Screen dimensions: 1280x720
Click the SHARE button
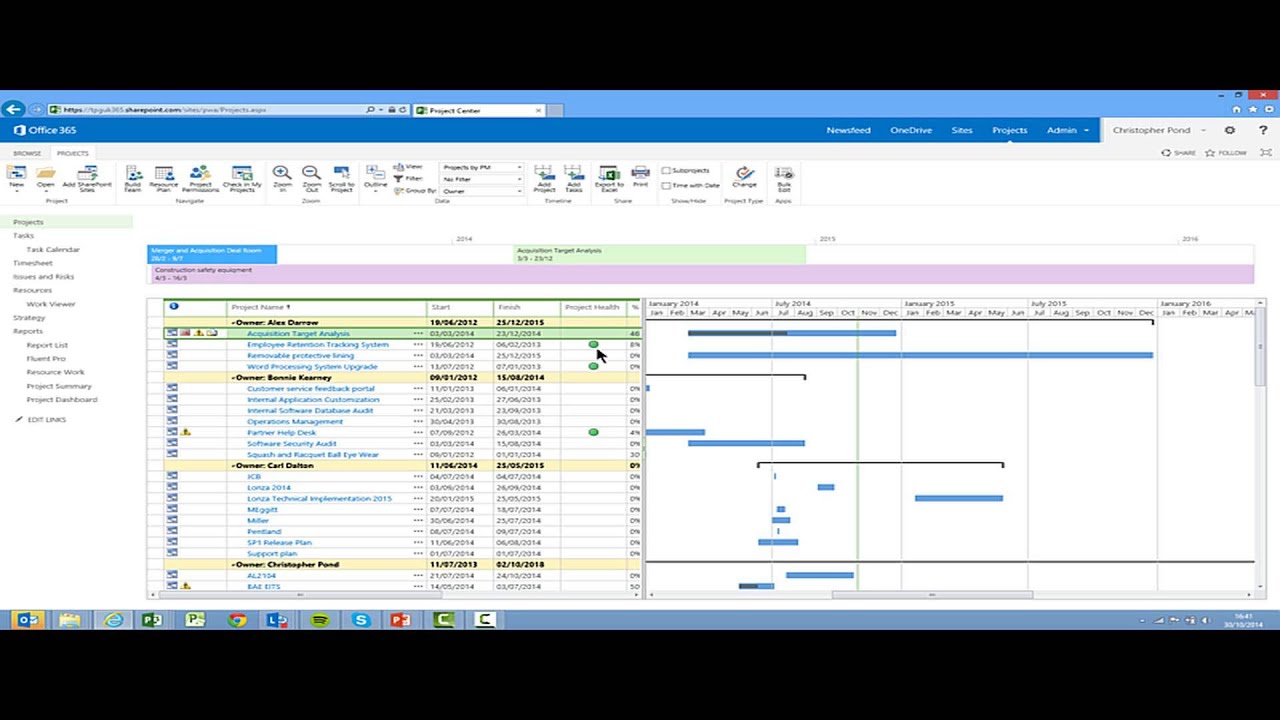1178,153
